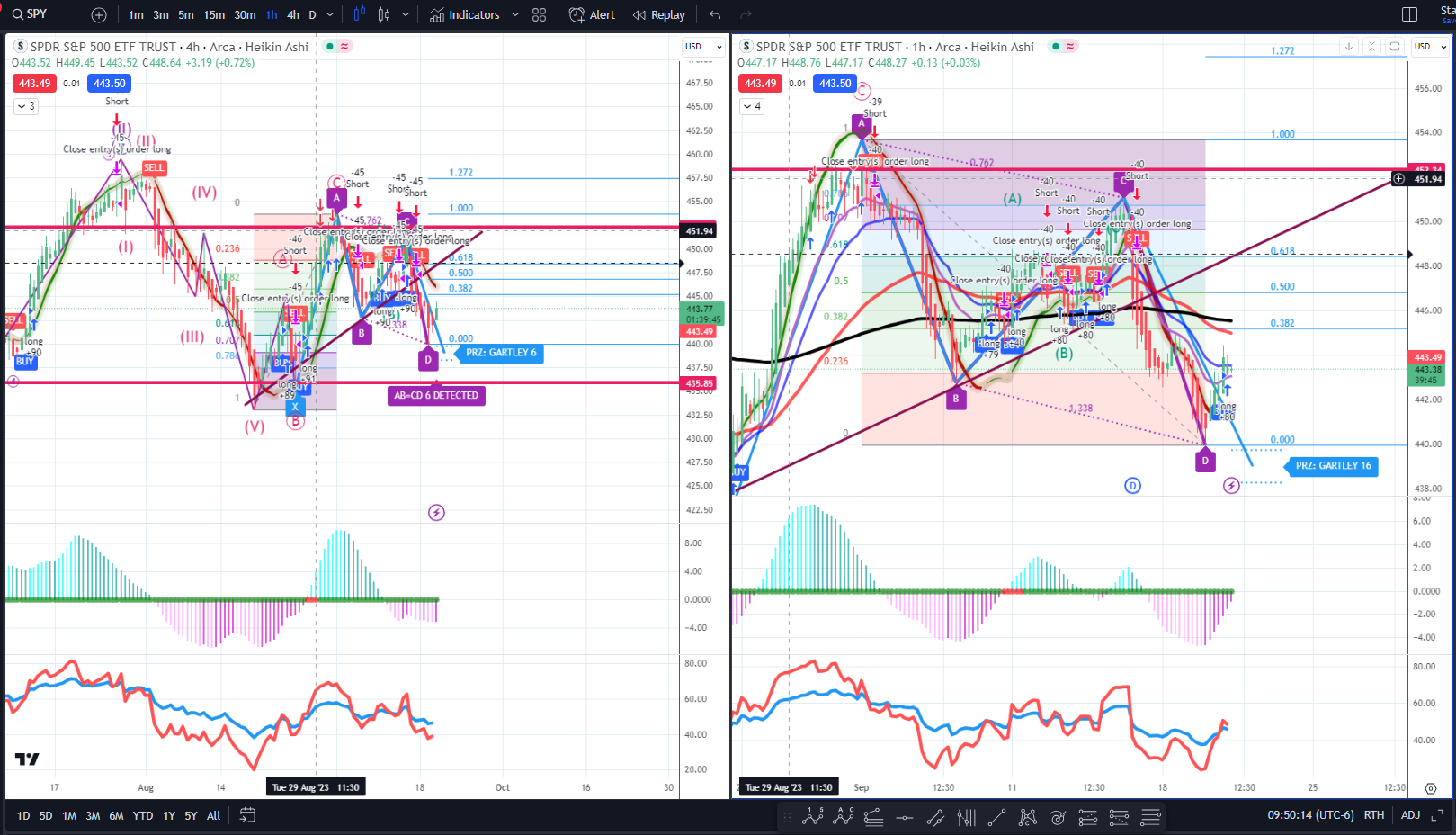Select the 1M date range
The height and width of the screenshot is (835, 1456).
coord(69,816)
